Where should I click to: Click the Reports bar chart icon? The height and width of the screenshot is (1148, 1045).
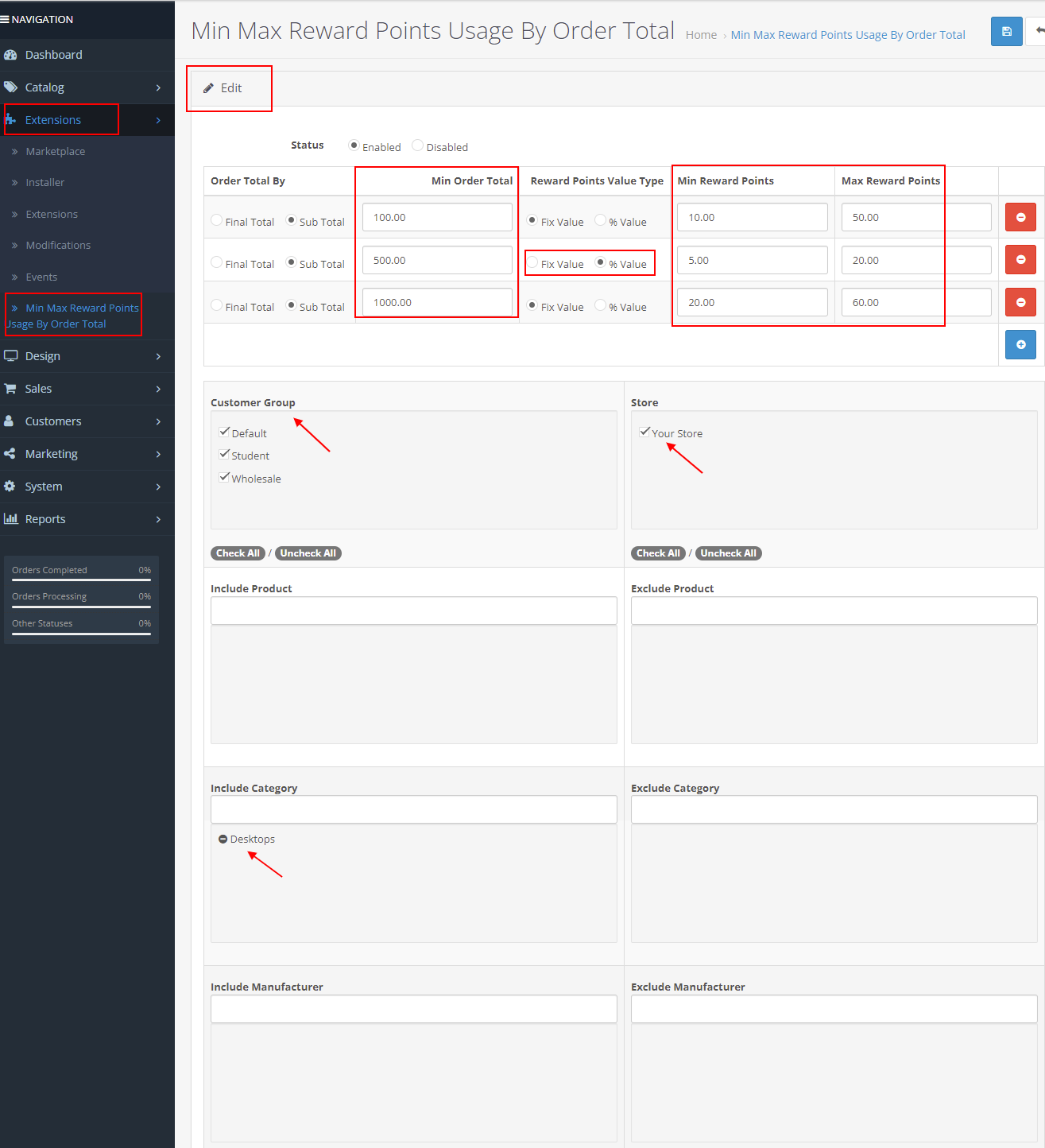point(10,519)
